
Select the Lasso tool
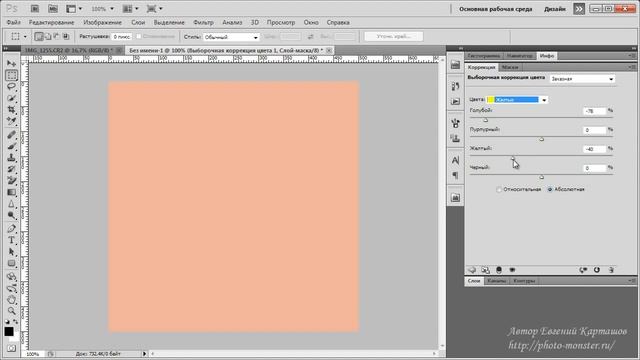tap(11, 87)
